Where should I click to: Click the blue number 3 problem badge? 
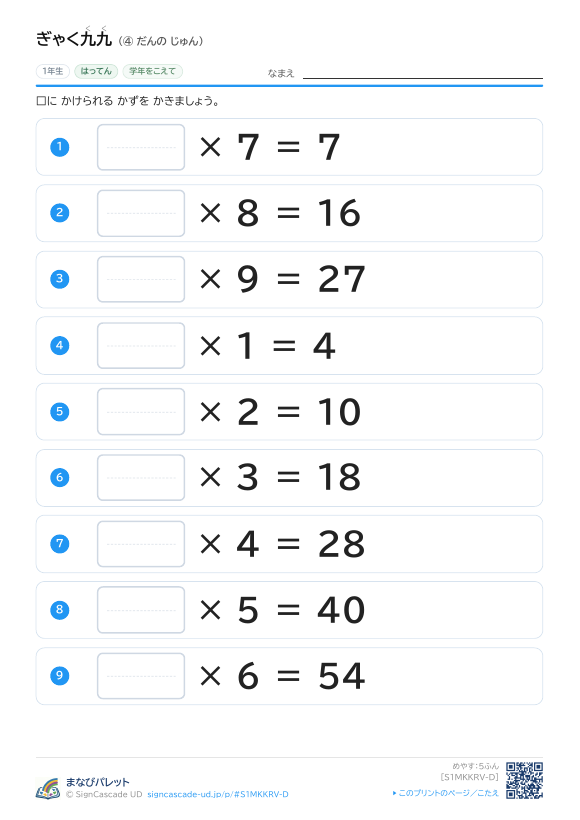pyautogui.click(x=60, y=279)
